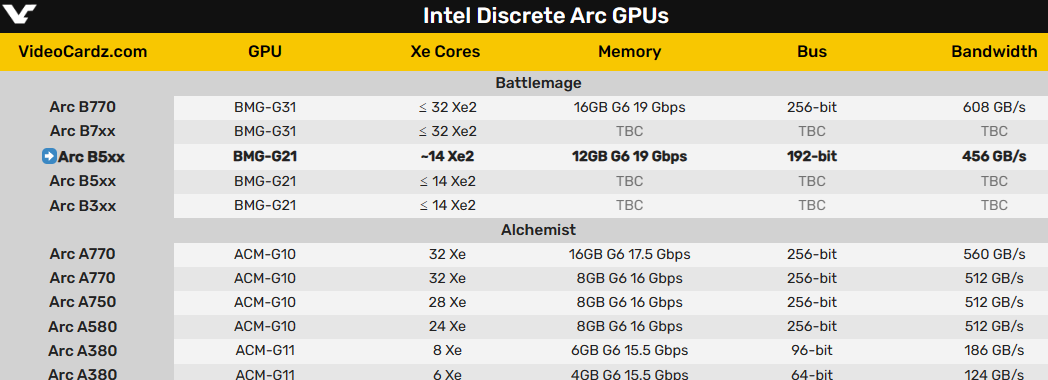Screen dimensions: 1048x380
Task: Select the Xe Cores column header
Action: click(x=445, y=52)
